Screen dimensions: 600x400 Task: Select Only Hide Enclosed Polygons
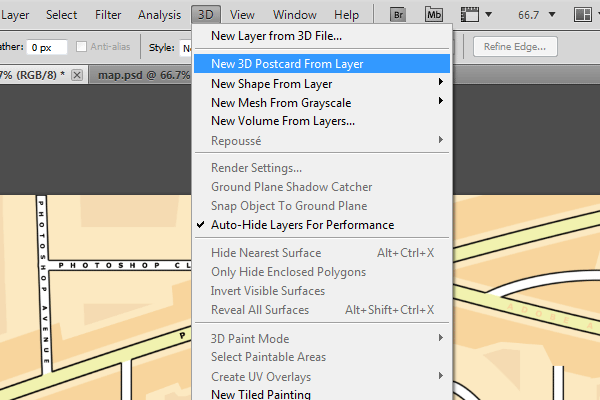322,272
